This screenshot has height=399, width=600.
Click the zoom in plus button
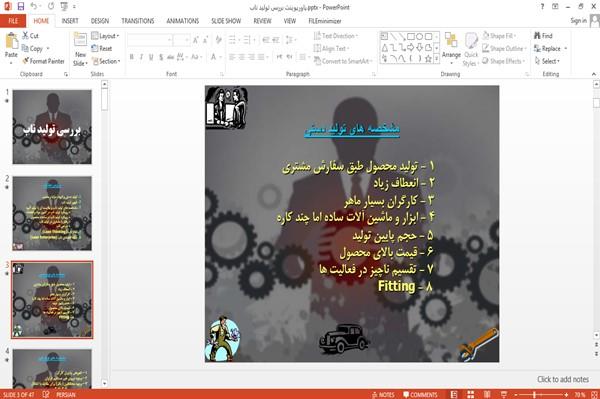click(566, 394)
